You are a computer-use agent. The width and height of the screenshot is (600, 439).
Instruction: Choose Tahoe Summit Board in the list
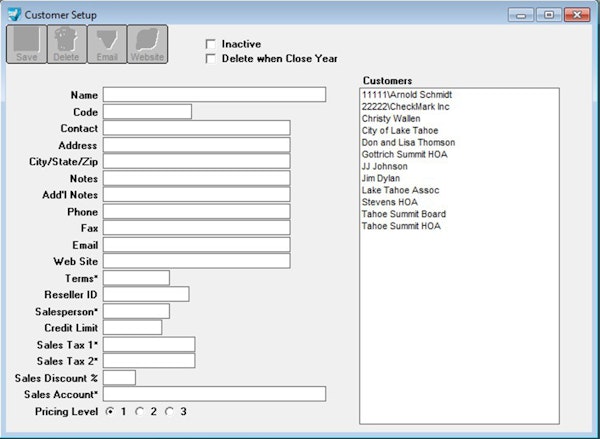pyautogui.click(x=403, y=214)
